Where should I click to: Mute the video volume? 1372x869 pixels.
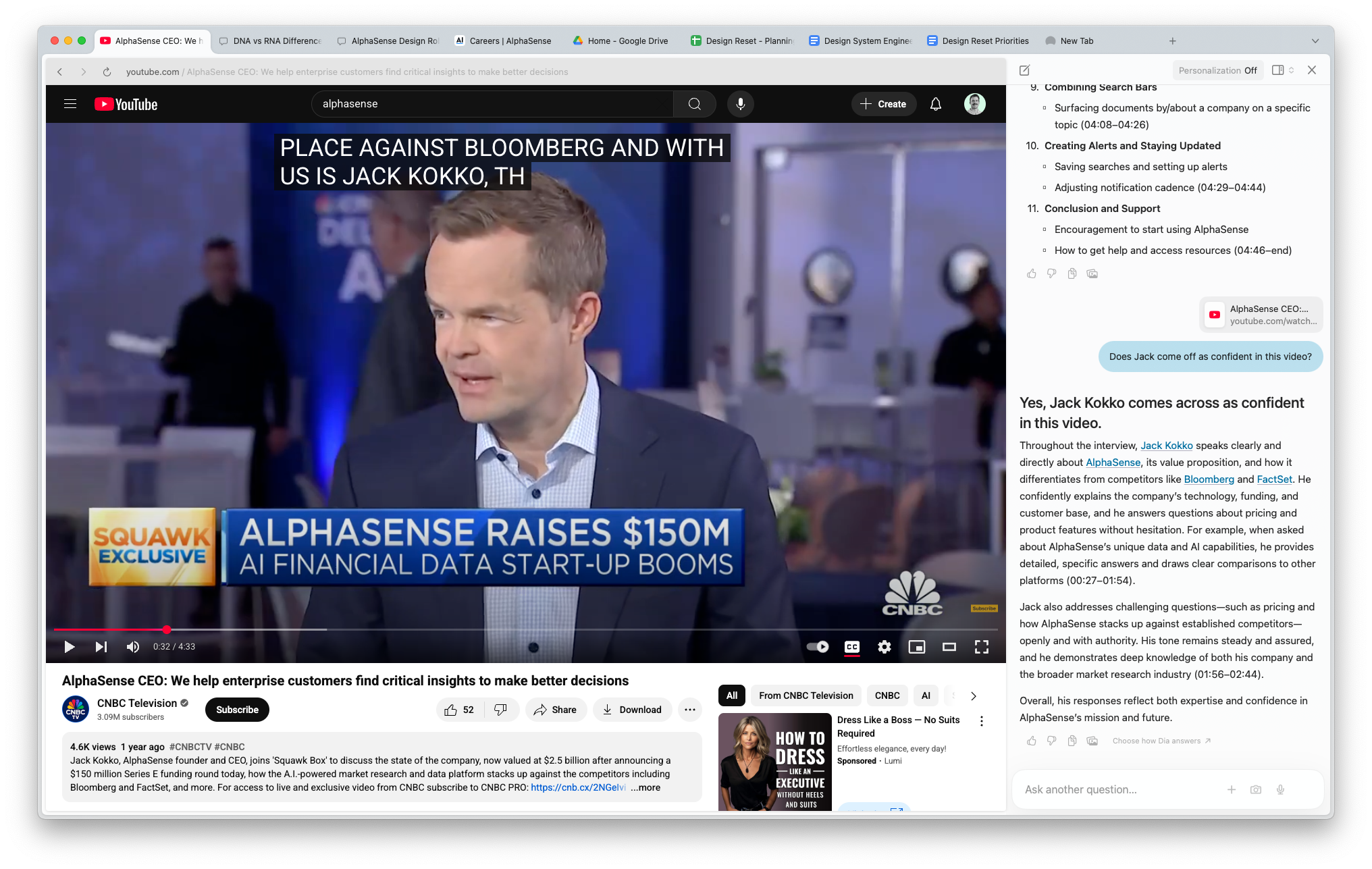[x=133, y=647]
